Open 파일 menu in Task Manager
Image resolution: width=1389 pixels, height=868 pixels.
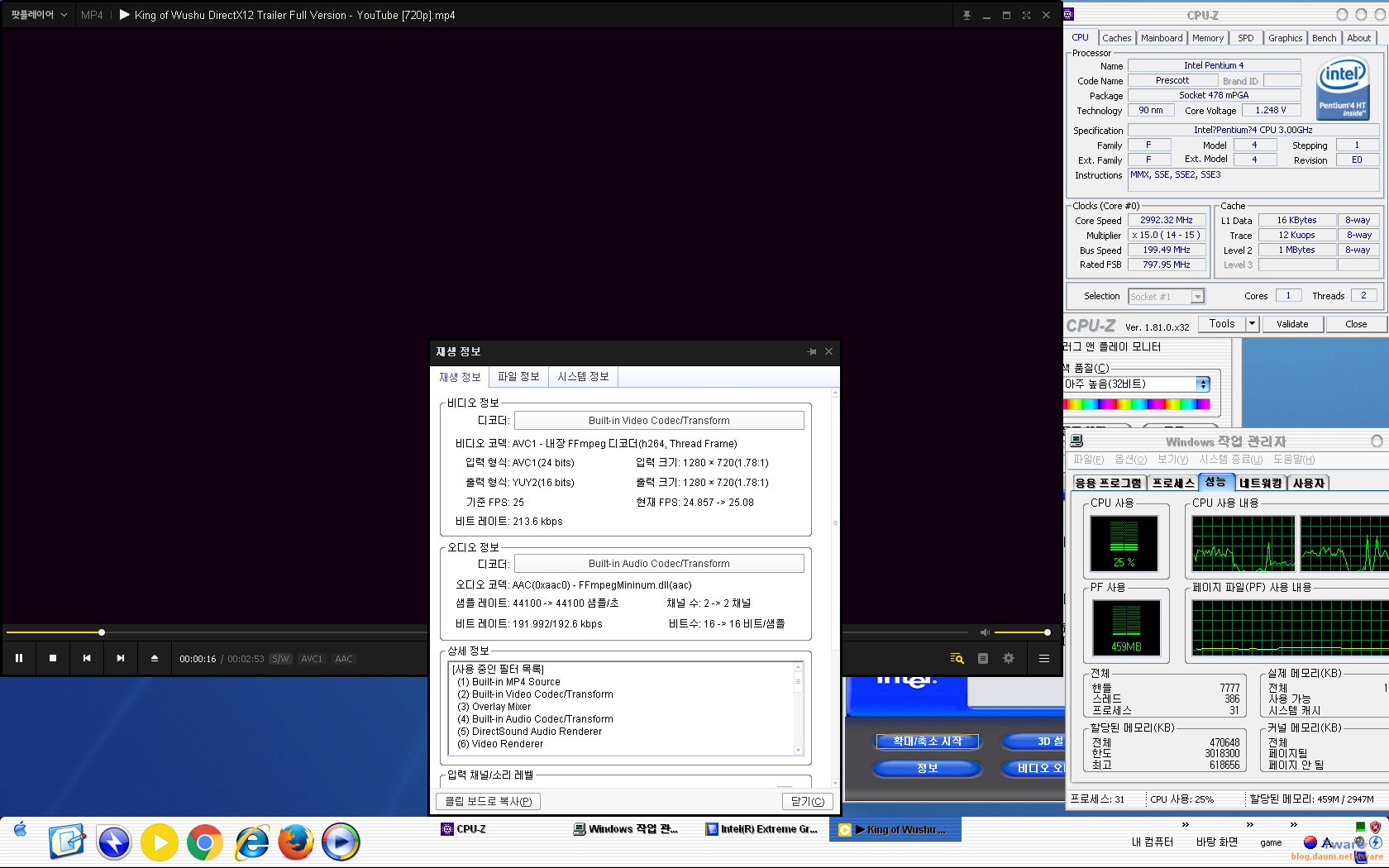1088,460
